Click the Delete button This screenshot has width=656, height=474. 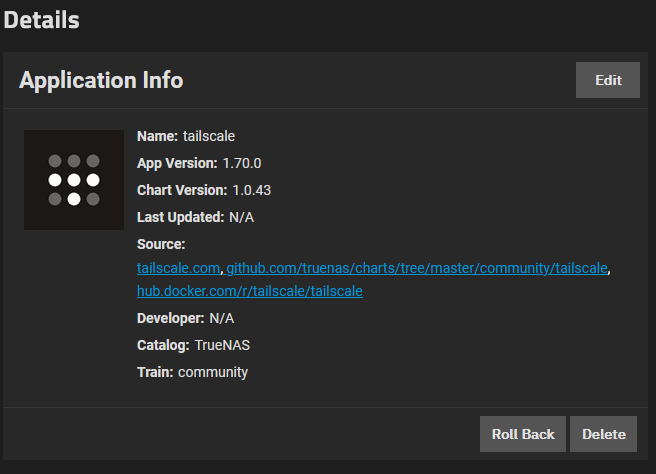[603, 434]
